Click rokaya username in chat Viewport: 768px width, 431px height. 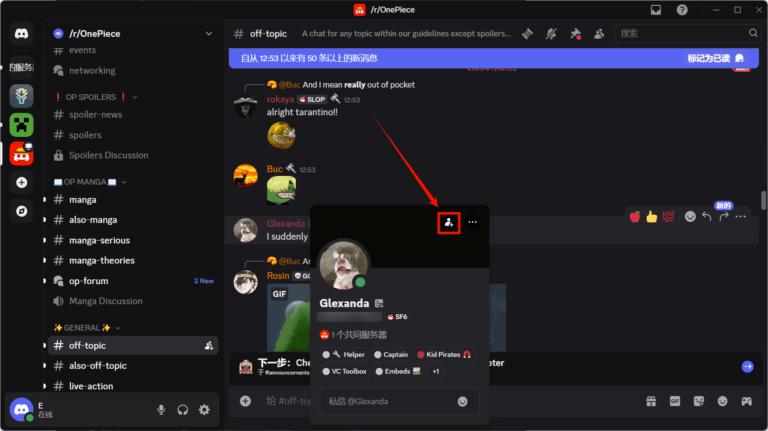point(280,99)
